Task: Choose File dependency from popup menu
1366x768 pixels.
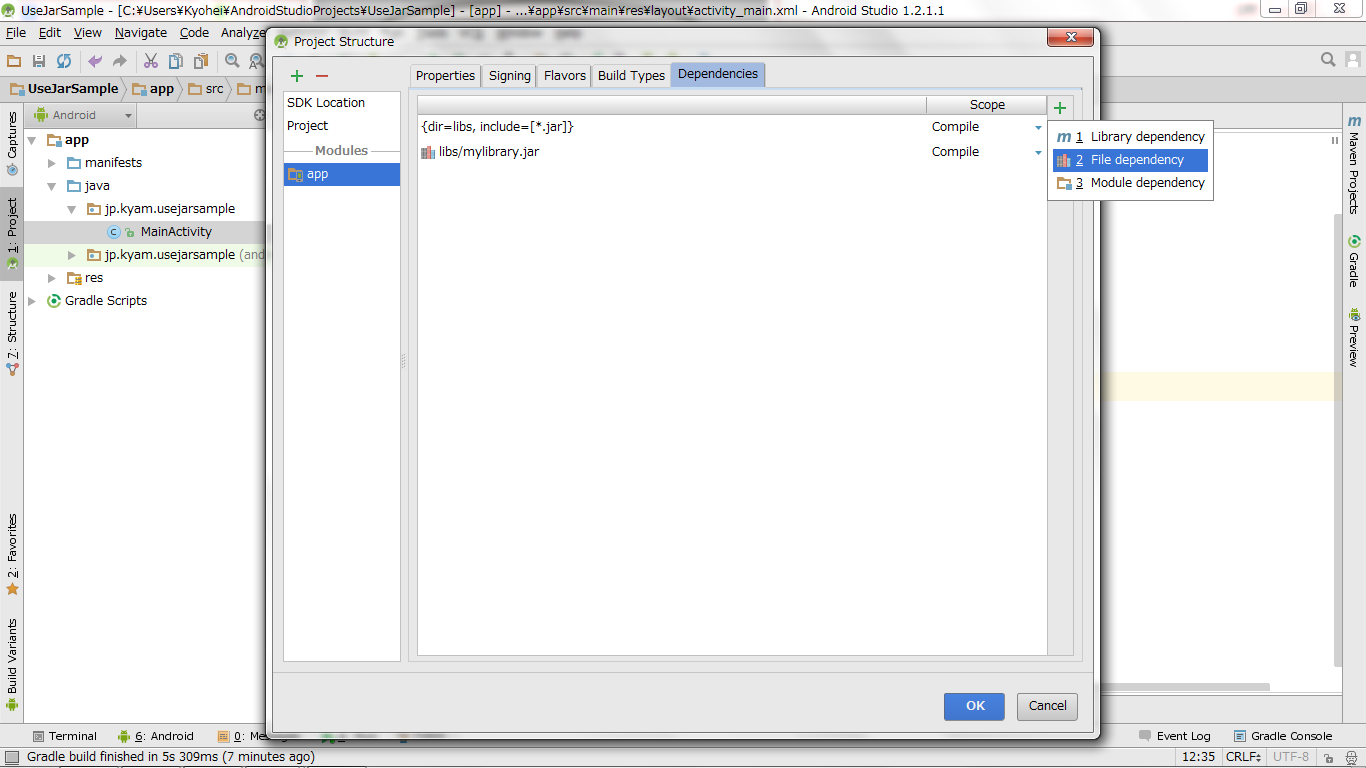Action: click(1131, 160)
